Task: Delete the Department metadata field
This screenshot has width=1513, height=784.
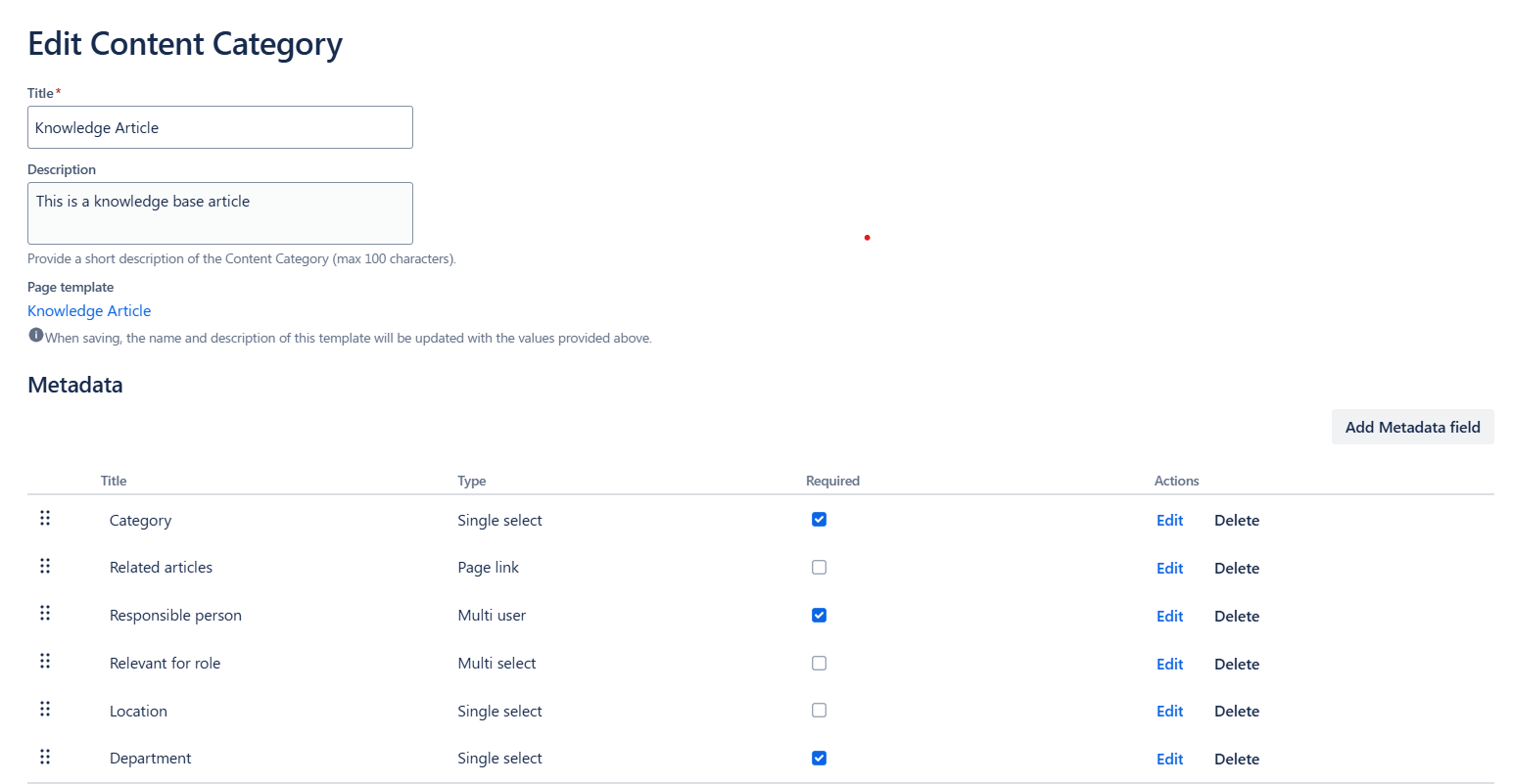Action: click(x=1237, y=760)
